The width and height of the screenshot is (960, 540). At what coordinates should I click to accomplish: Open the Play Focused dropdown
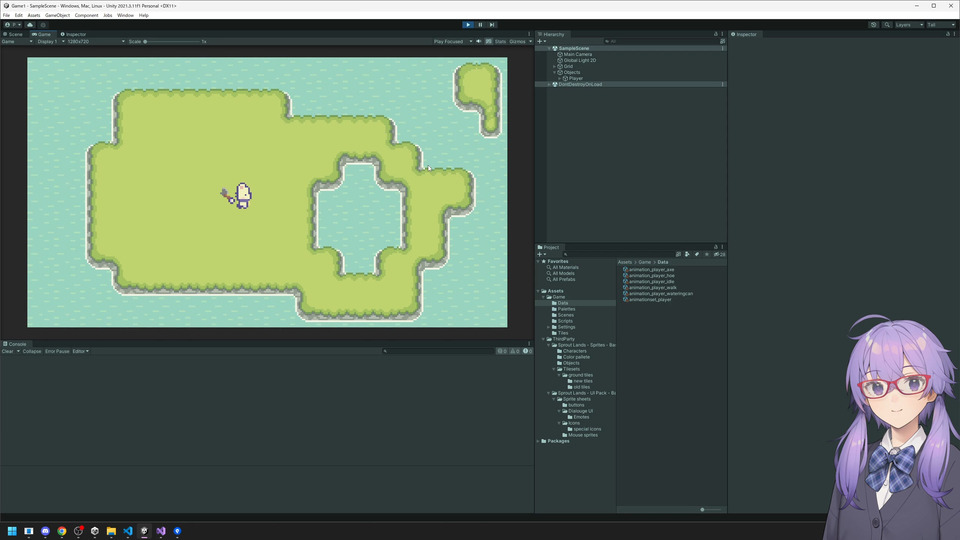tap(452, 42)
